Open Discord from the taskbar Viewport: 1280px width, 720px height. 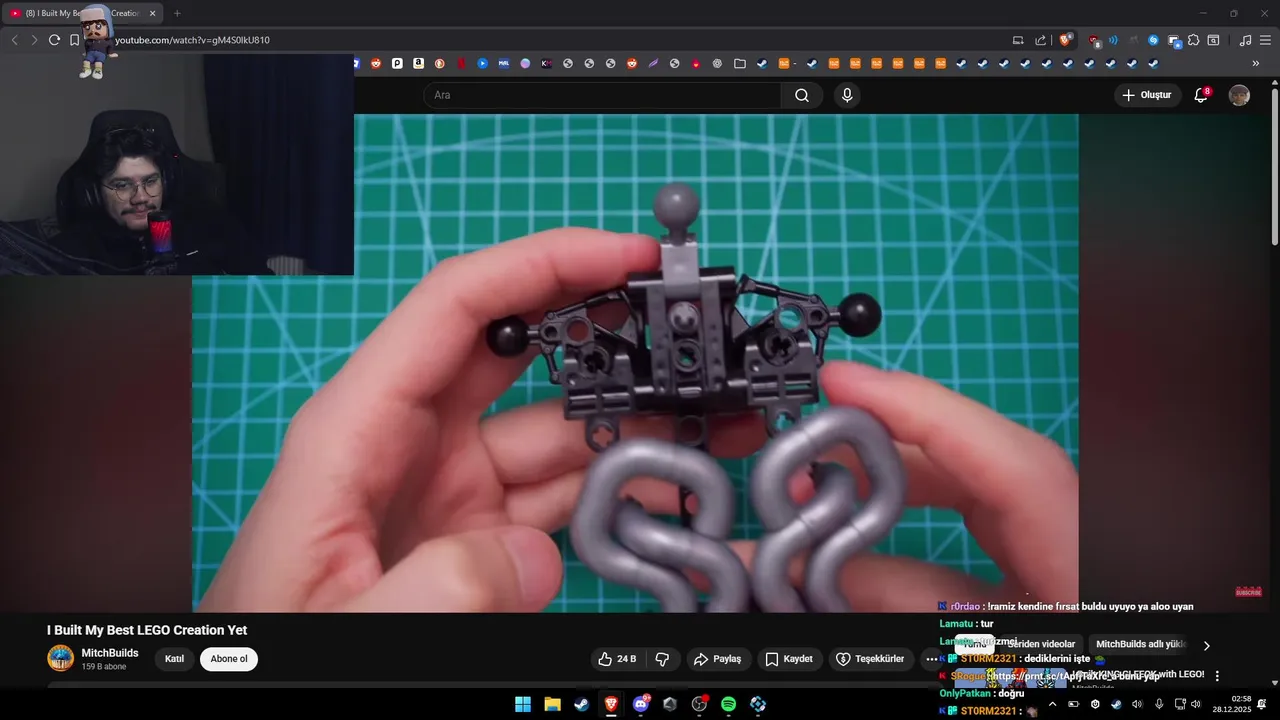tap(641, 704)
